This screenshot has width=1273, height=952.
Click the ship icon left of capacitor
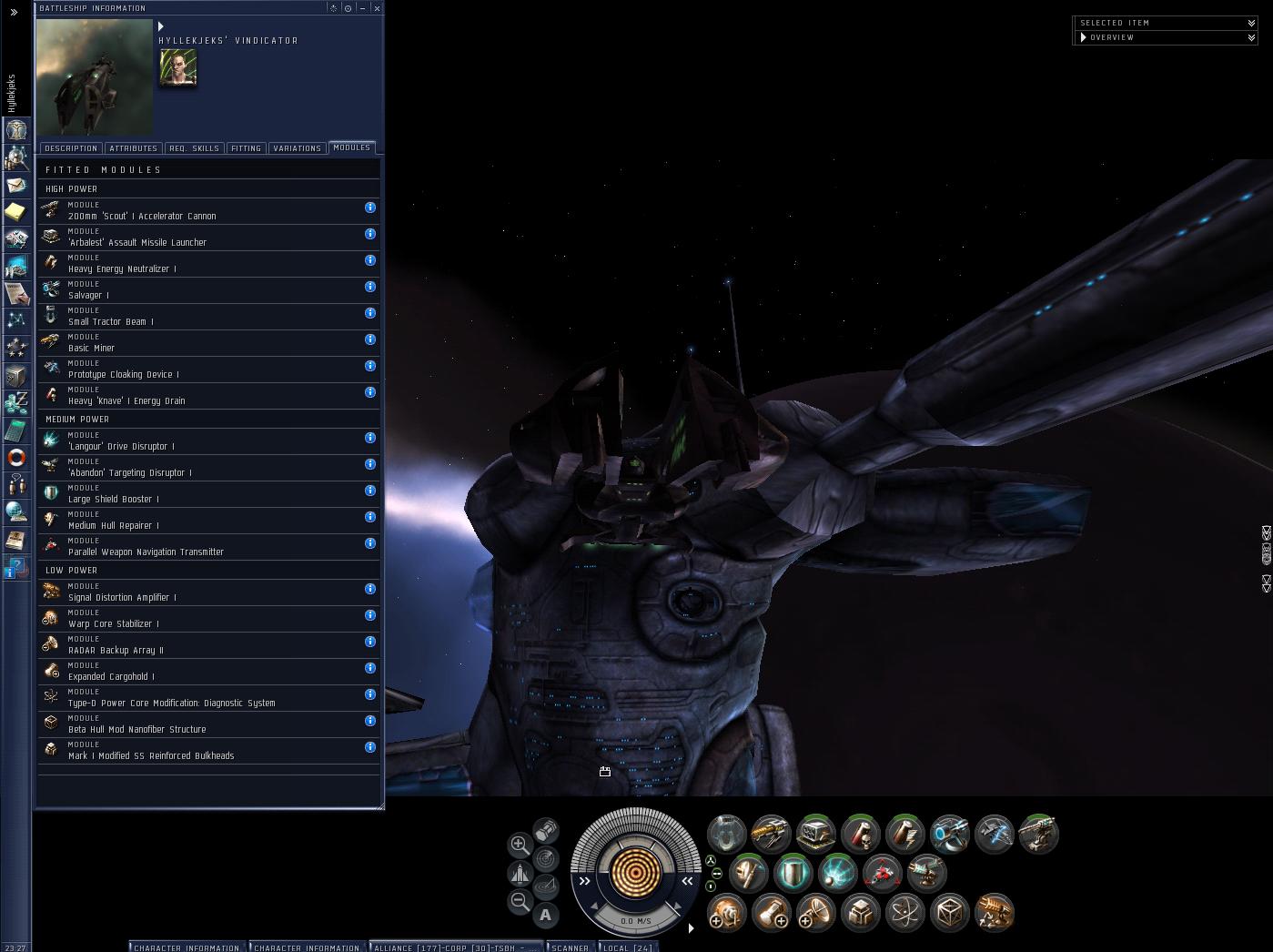[520, 873]
